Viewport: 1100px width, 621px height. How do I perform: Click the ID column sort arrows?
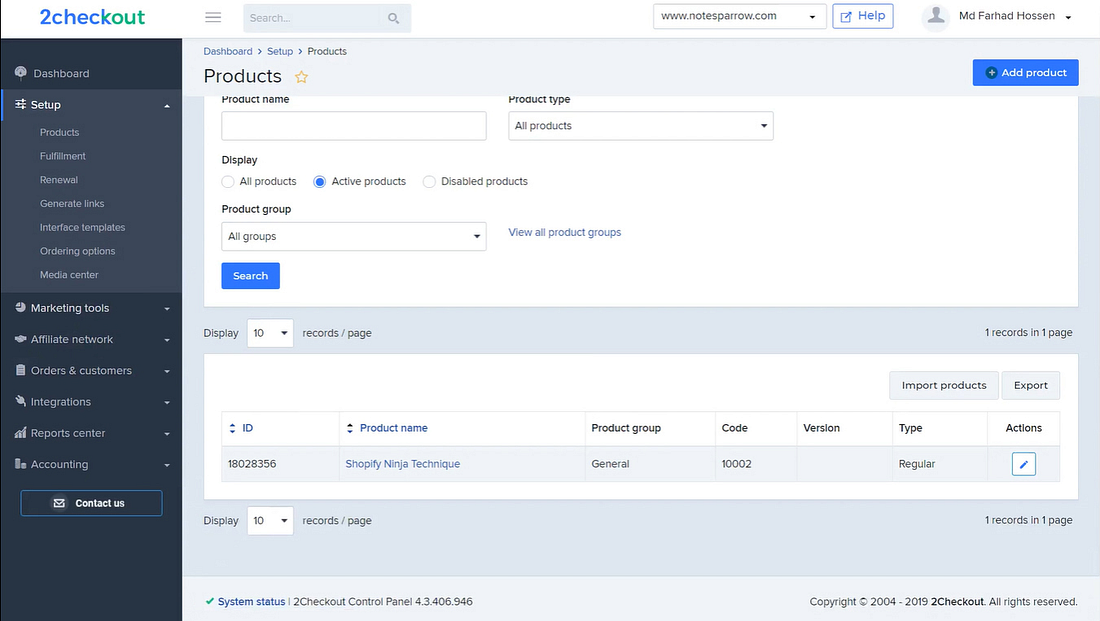tap(232, 428)
